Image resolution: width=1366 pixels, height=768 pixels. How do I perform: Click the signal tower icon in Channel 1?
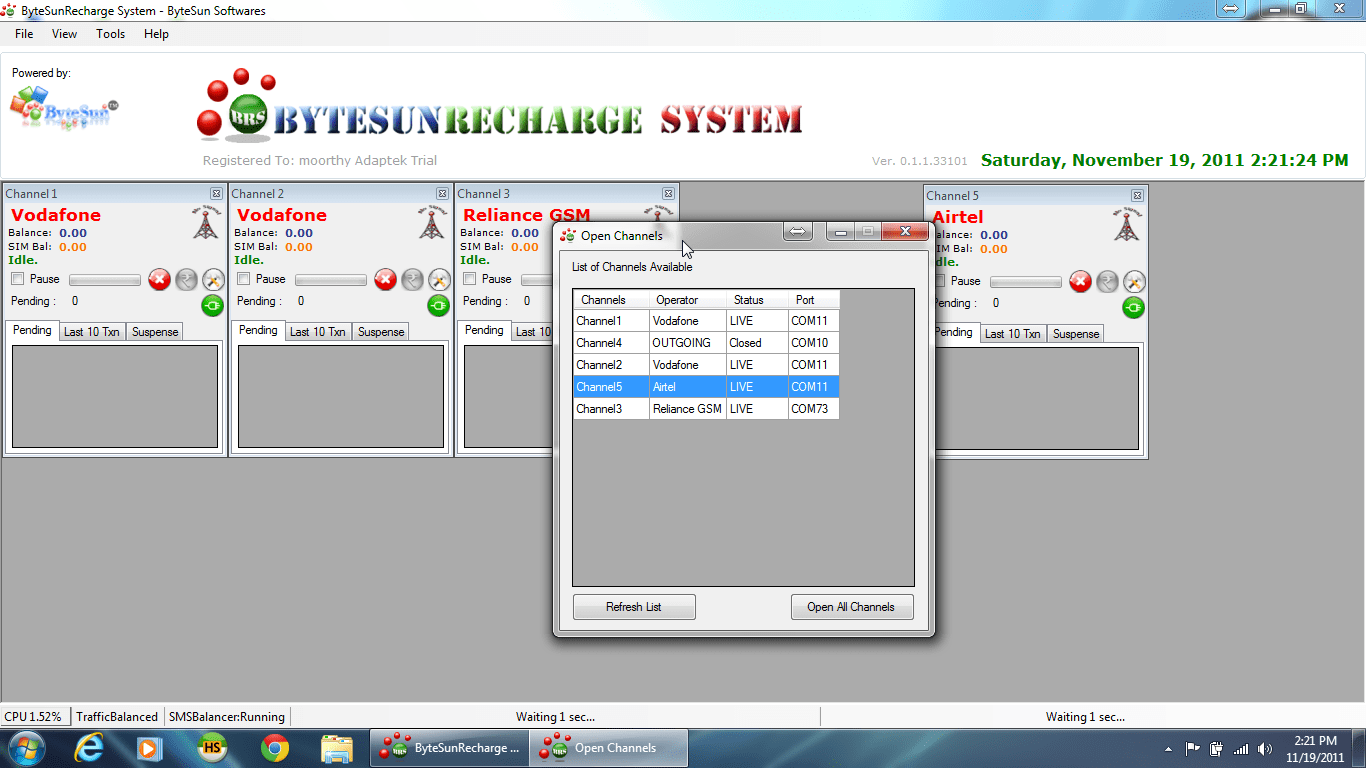[205, 222]
